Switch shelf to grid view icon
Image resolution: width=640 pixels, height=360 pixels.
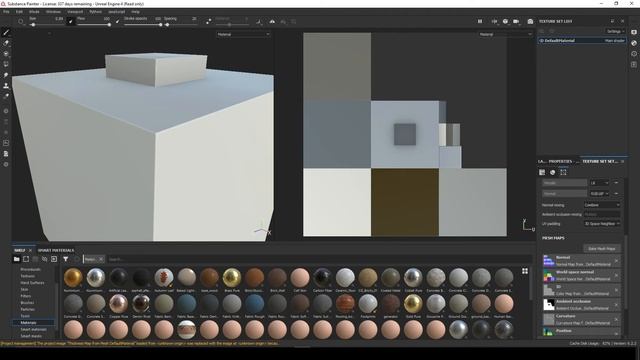click(525, 271)
